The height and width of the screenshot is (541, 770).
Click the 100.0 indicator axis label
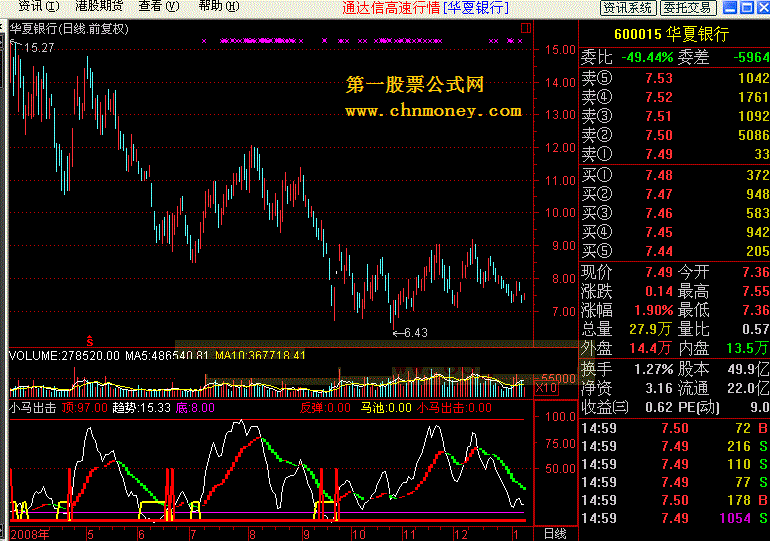pyautogui.click(x=560, y=417)
